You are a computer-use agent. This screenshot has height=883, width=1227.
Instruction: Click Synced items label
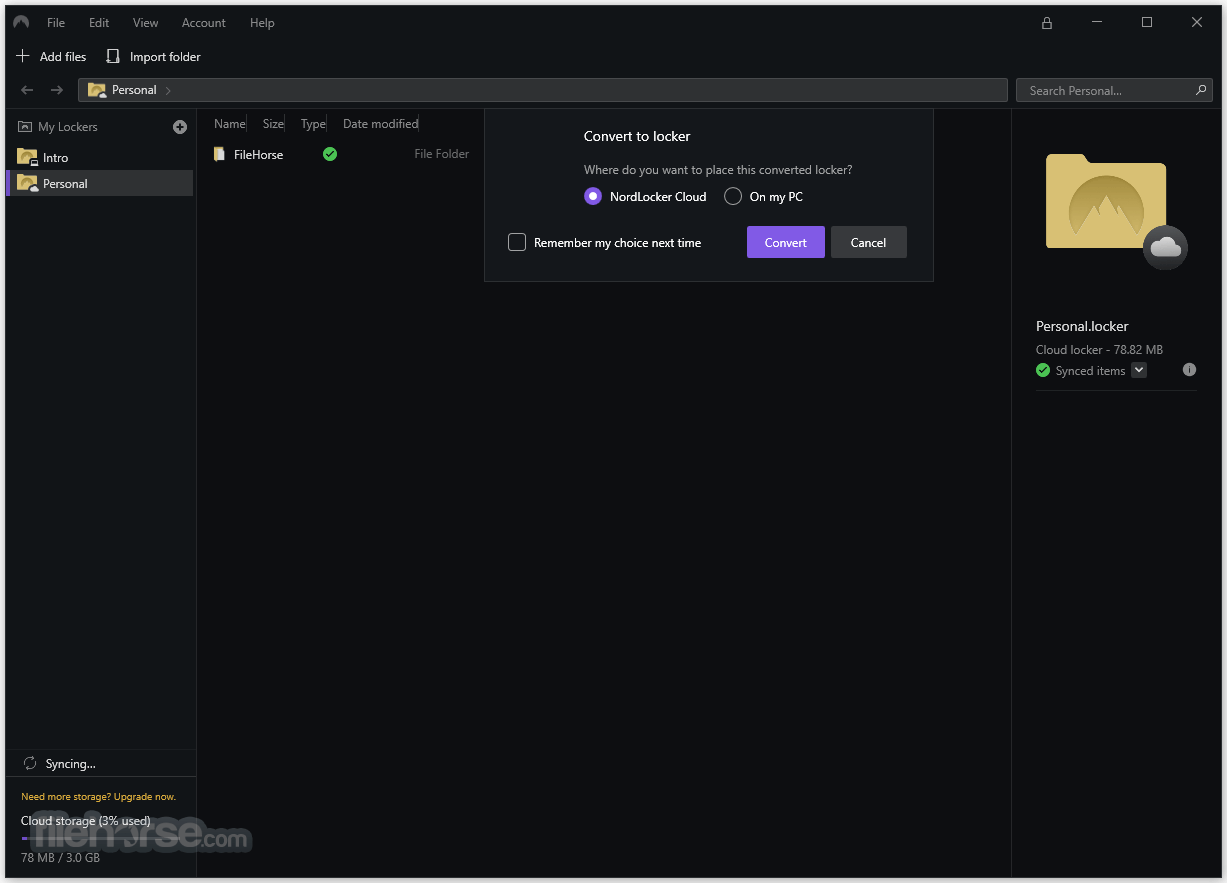tap(1090, 371)
